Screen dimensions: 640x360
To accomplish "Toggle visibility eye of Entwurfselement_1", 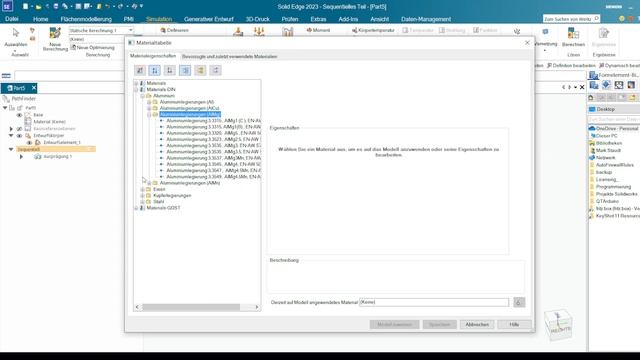I will [29, 142].
